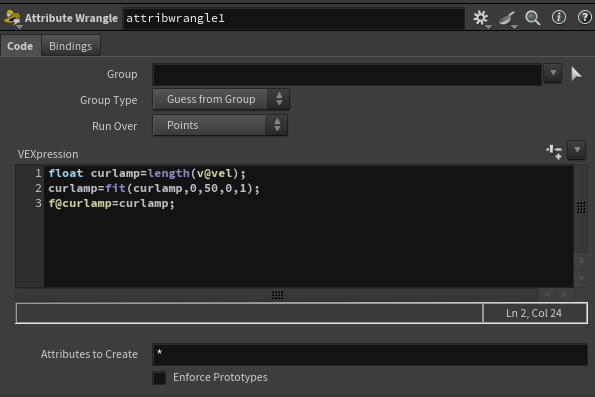Click the node name field attribwrangle1

pos(293,18)
